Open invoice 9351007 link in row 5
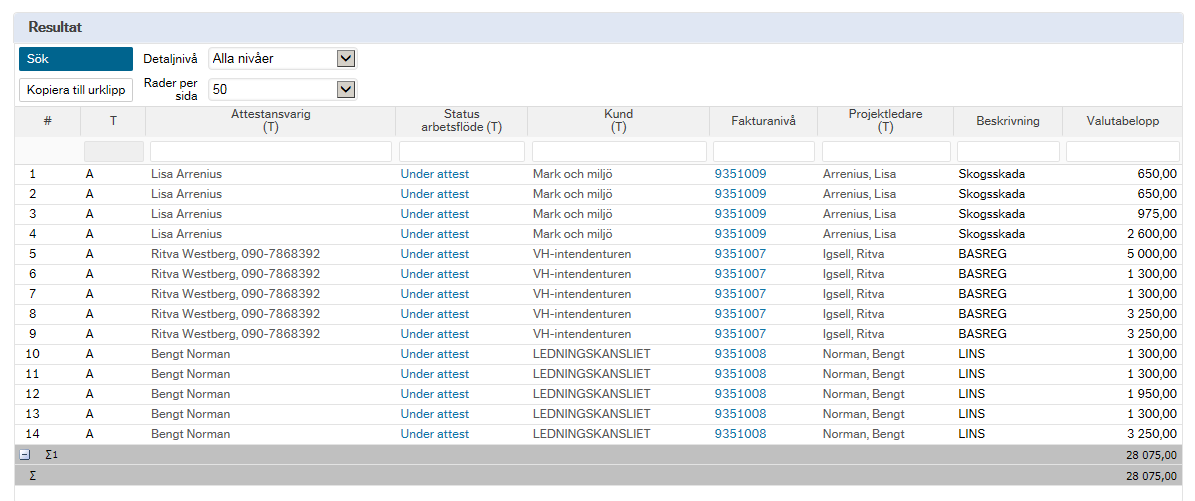 740,254
